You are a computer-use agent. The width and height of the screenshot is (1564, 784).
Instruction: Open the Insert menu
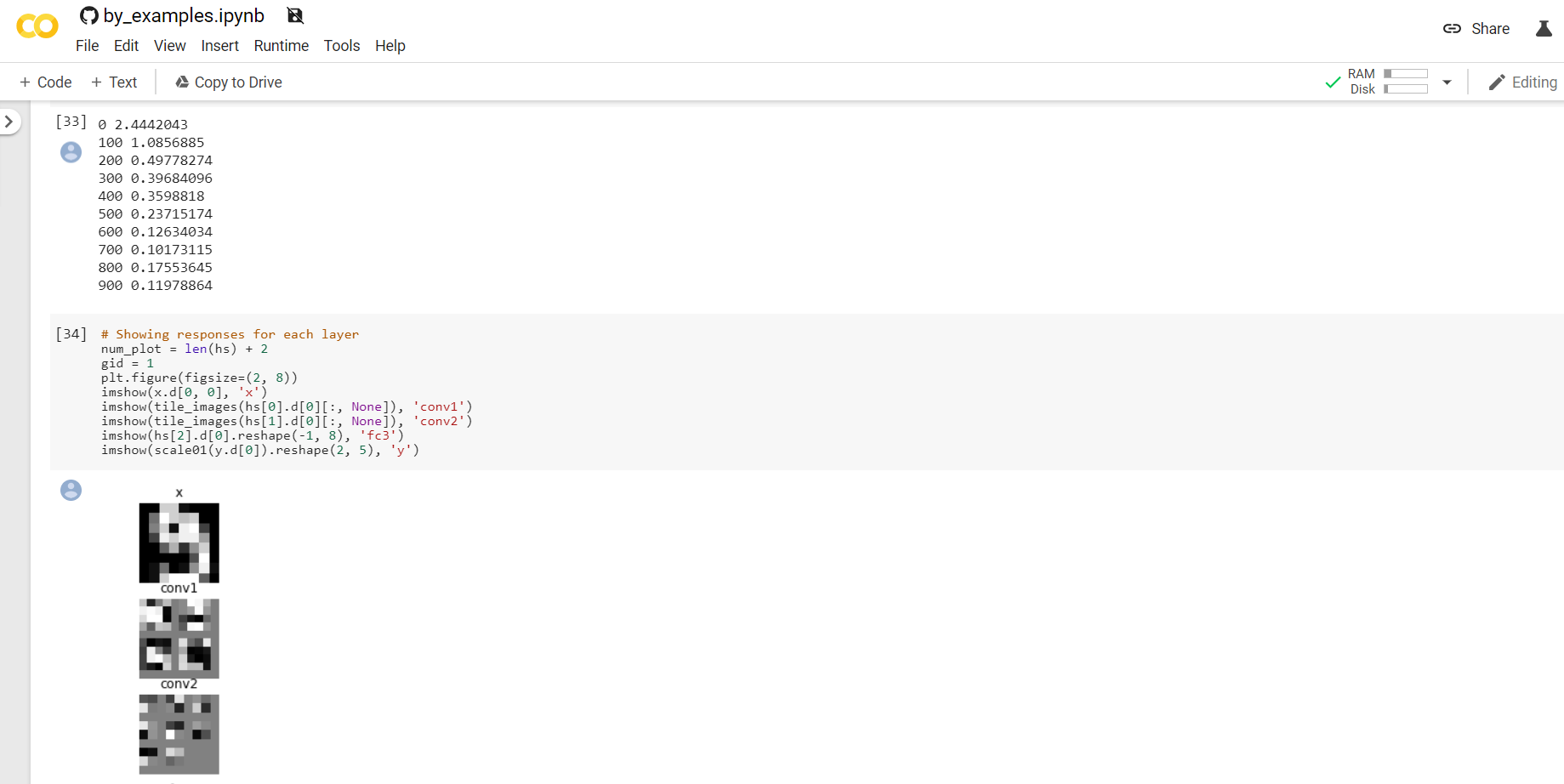[x=219, y=46]
